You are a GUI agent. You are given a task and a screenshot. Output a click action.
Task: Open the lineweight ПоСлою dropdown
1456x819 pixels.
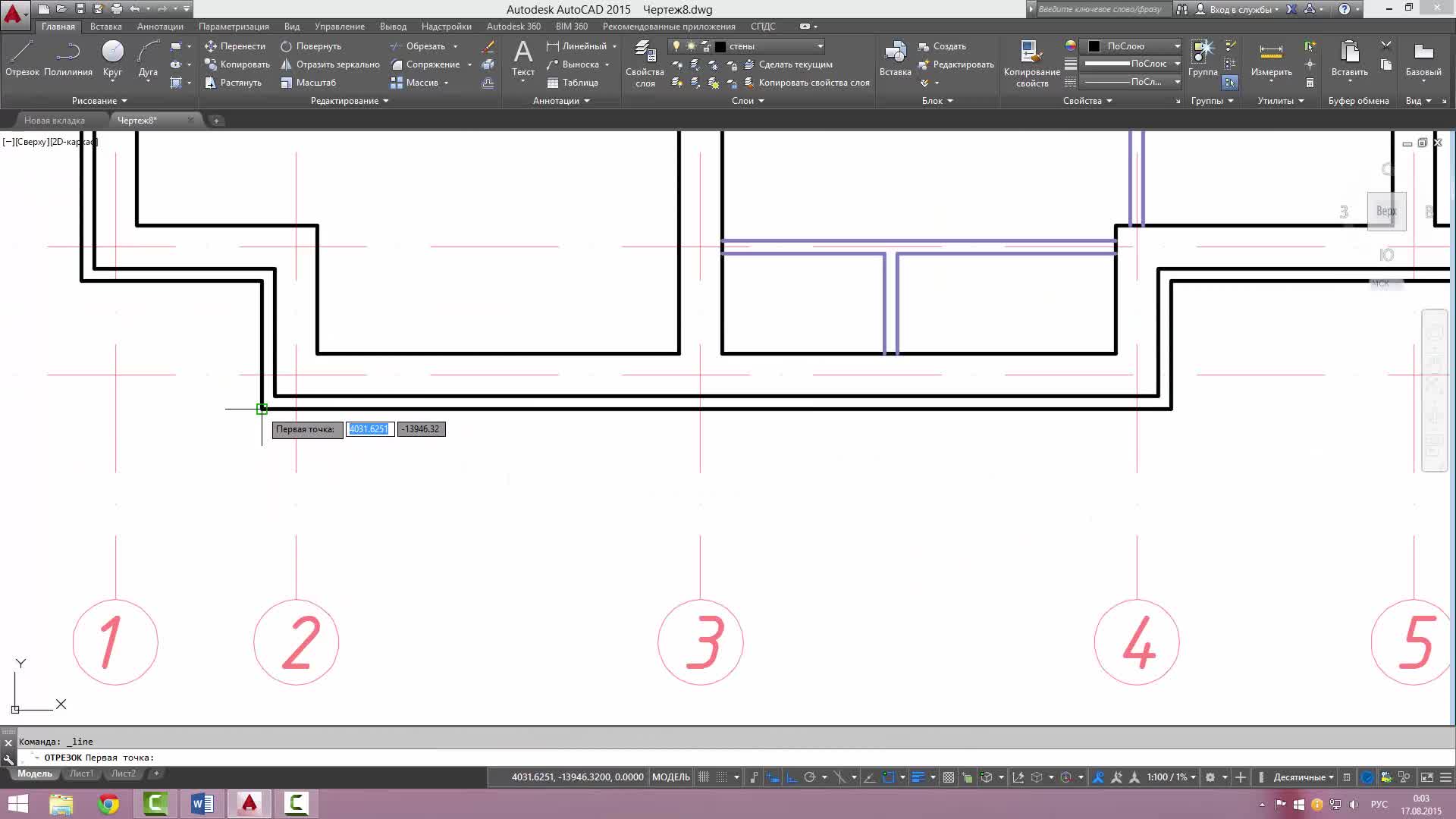[x=1131, y=64]
